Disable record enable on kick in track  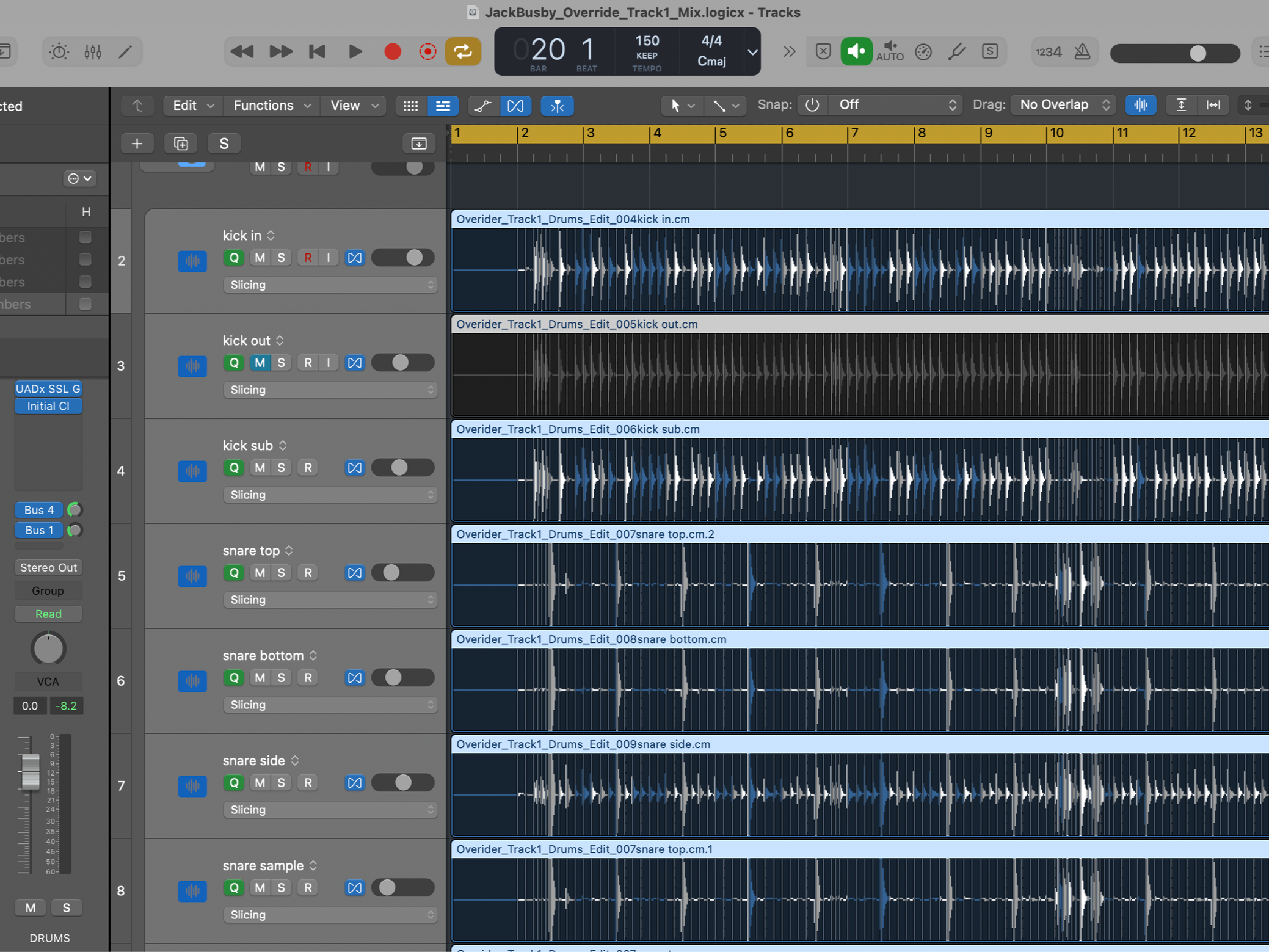click(308, 258)
